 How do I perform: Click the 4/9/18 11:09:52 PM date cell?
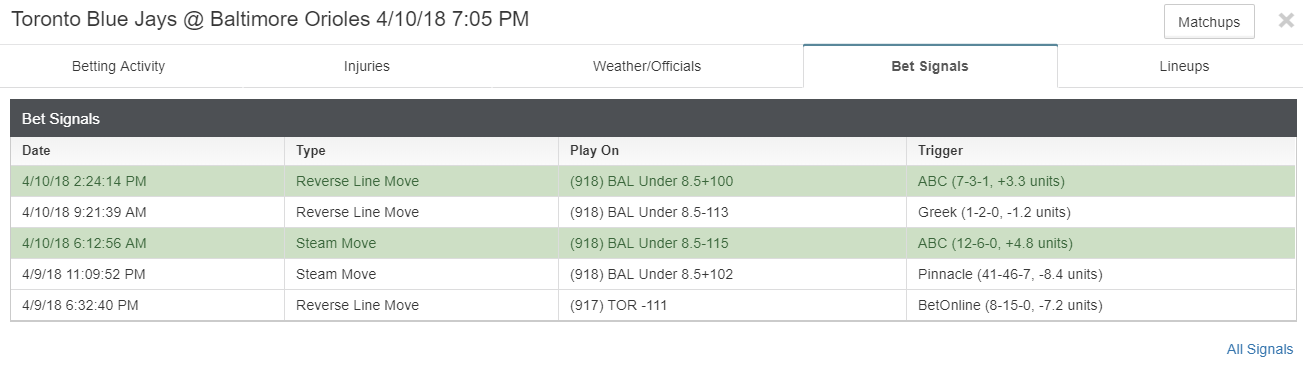148,274
